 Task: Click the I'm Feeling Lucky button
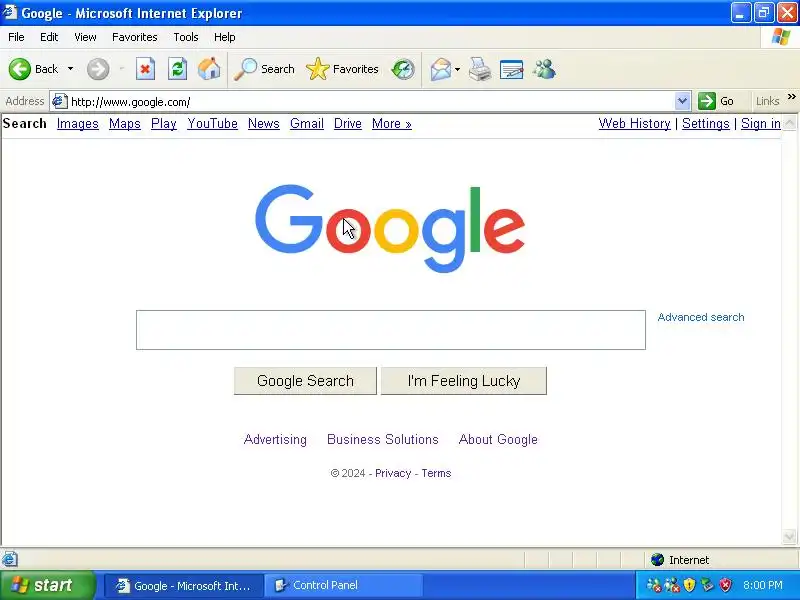464,381
